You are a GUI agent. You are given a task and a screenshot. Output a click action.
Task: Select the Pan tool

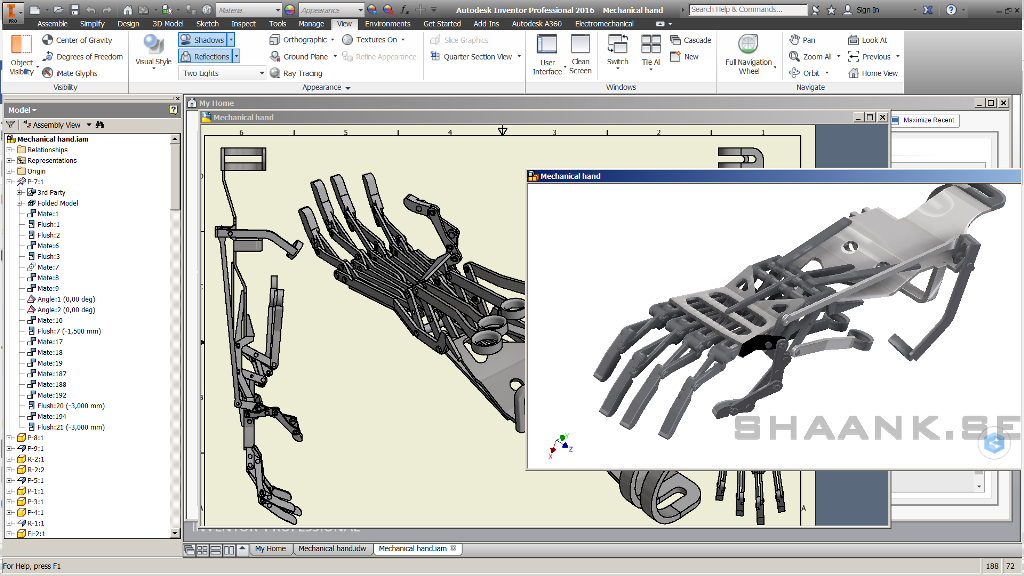802,40
